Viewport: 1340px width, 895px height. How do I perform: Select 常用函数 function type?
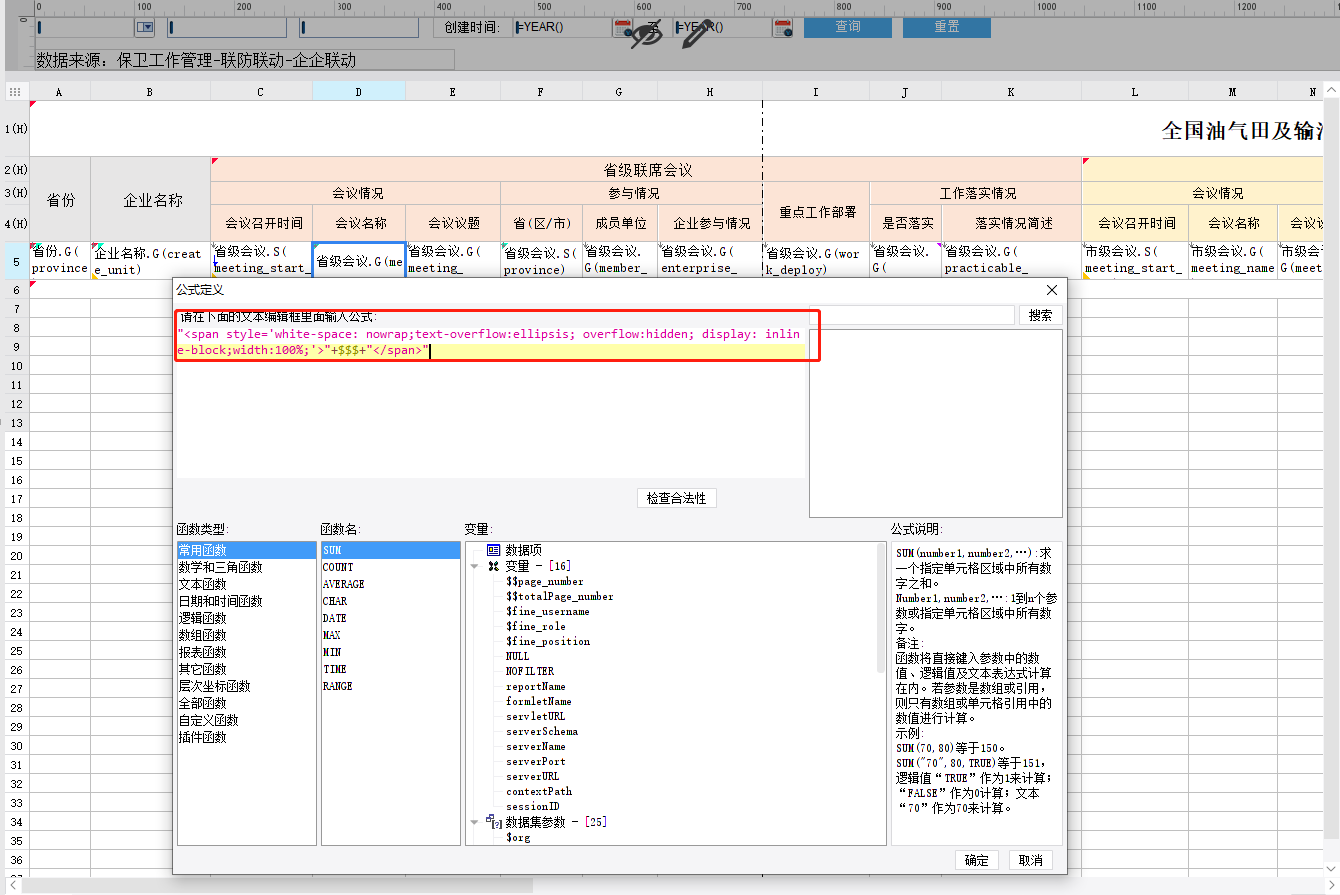pyautogui.click(x=246, y=550)
